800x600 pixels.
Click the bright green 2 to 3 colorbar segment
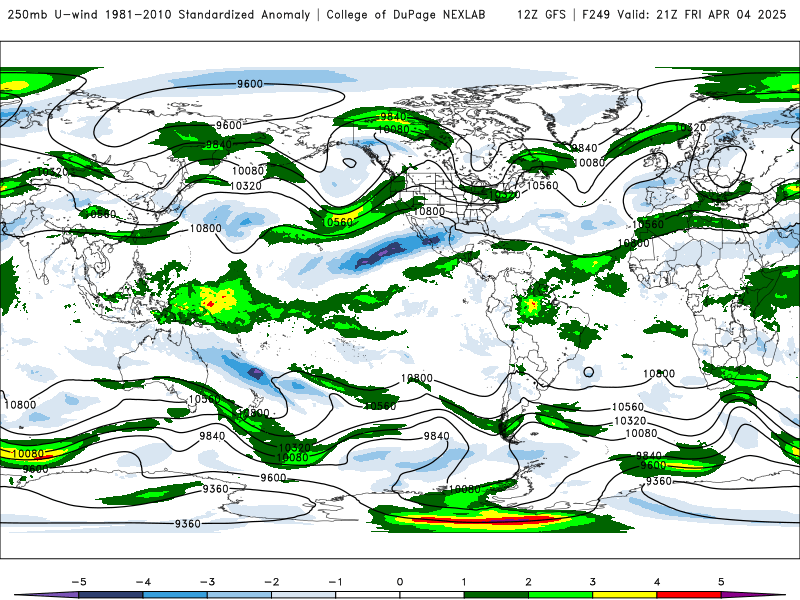560,595
